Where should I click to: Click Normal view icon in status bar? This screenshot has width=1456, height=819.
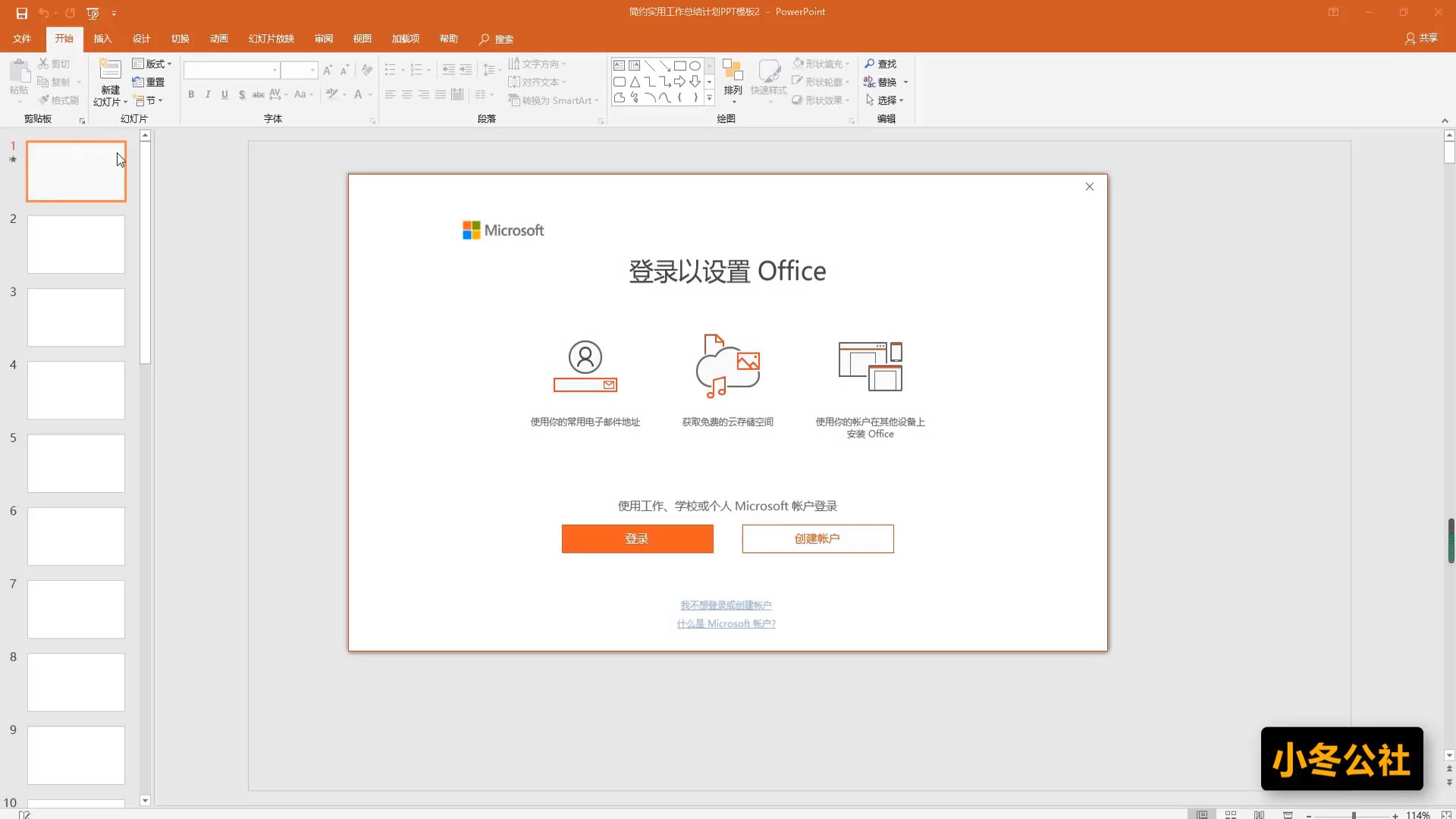coord(1202,814)
